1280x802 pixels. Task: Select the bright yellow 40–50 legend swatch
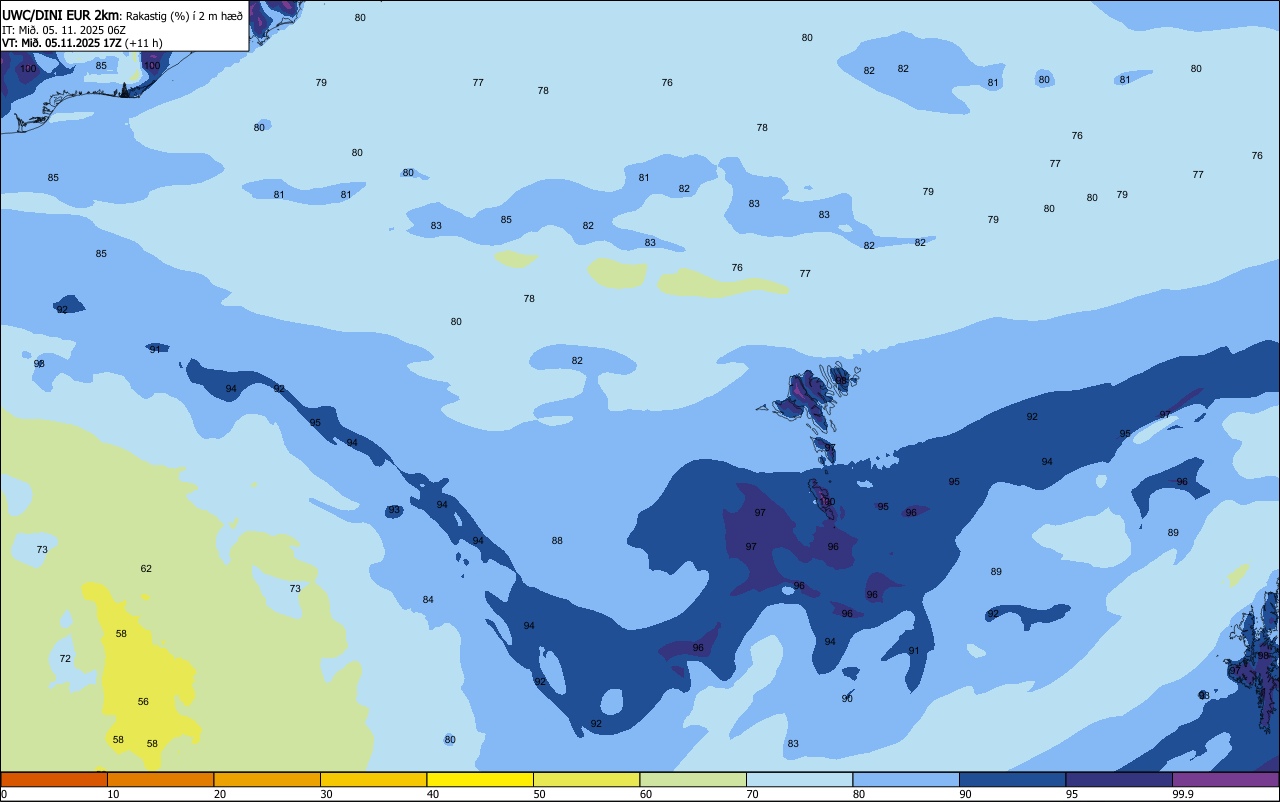pyautogui.click(x=480, y=779)
